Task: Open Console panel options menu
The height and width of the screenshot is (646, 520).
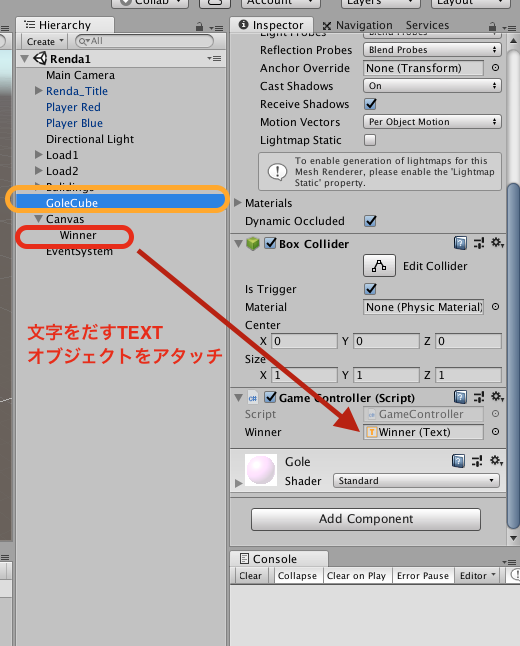Action: coord(509,562)
